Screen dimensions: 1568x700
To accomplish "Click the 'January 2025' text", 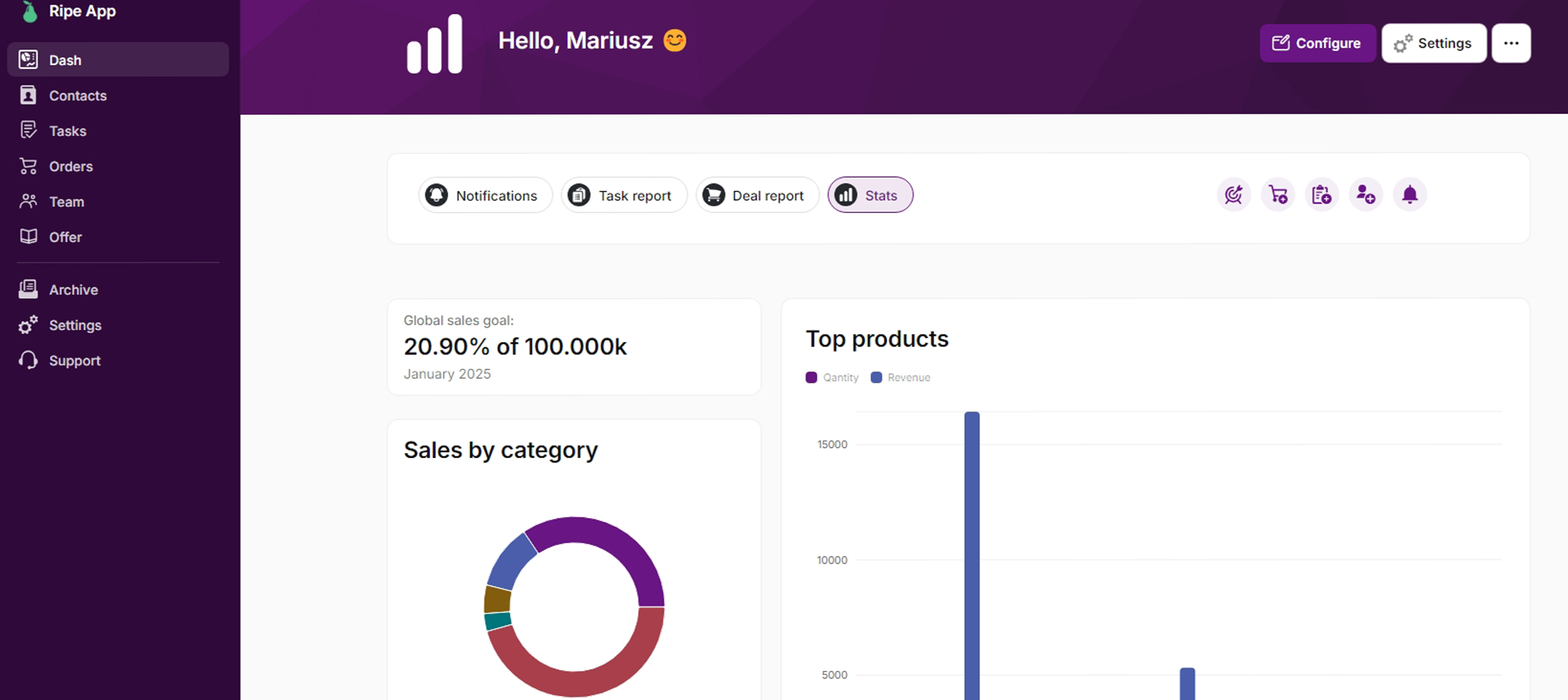I will (x=447, y=374).
